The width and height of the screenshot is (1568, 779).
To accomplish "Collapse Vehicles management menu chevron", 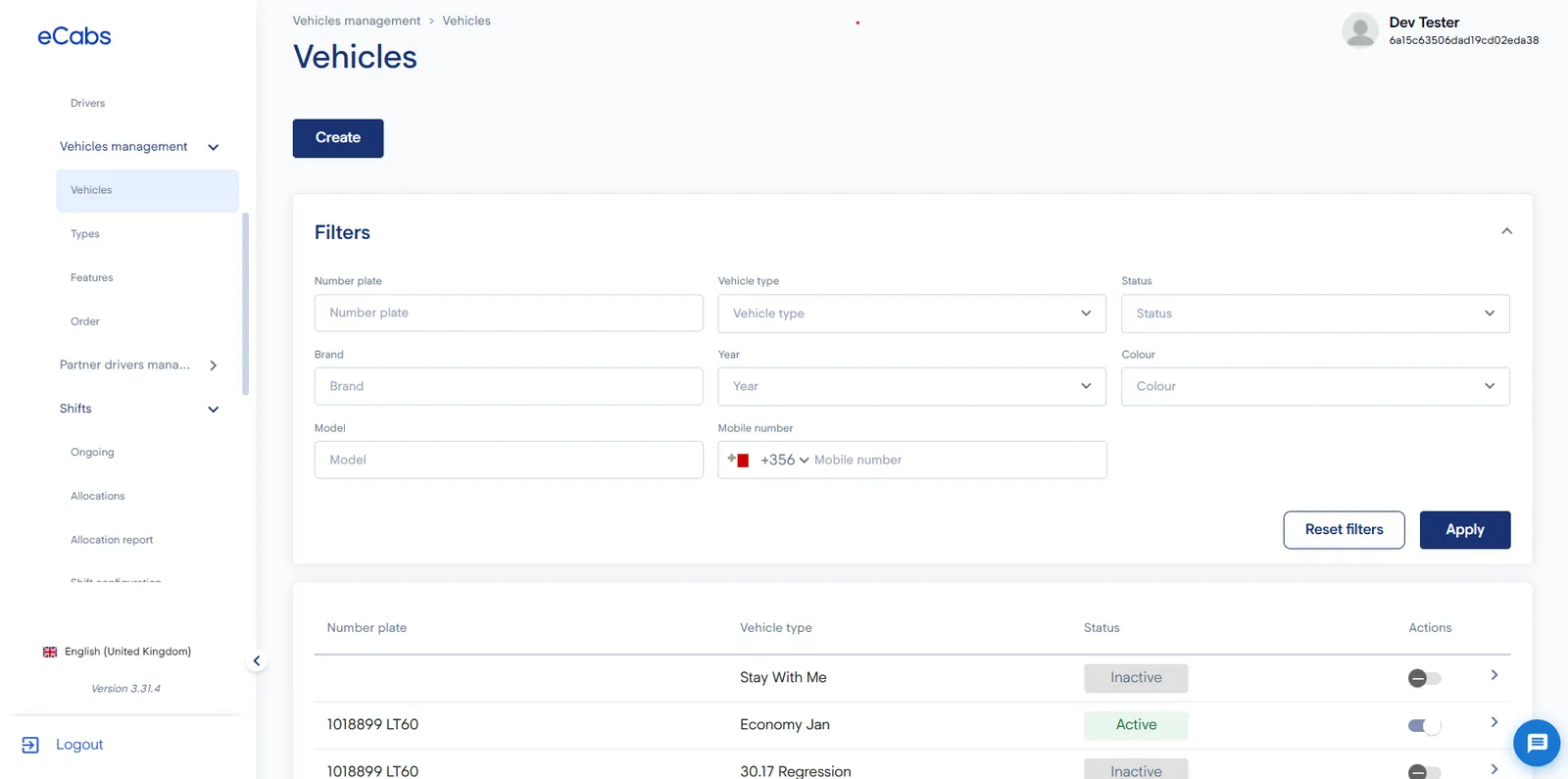I will pyautogui.click(x=214, y=147).
